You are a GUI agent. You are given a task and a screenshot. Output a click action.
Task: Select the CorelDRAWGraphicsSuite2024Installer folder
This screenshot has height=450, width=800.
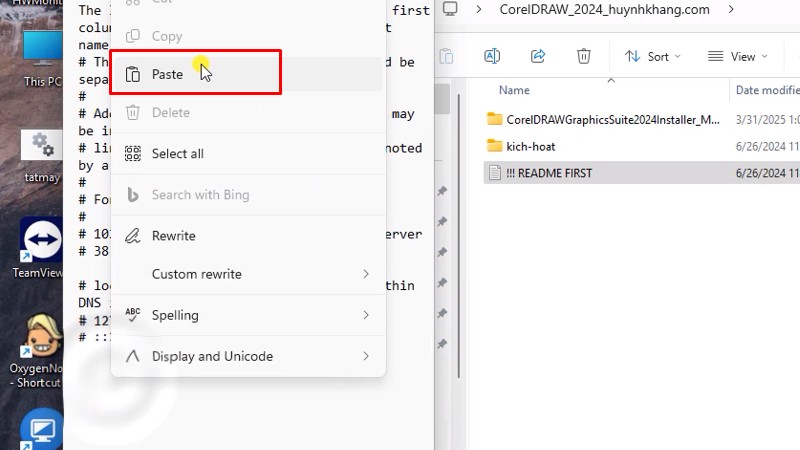coord(612,119)
